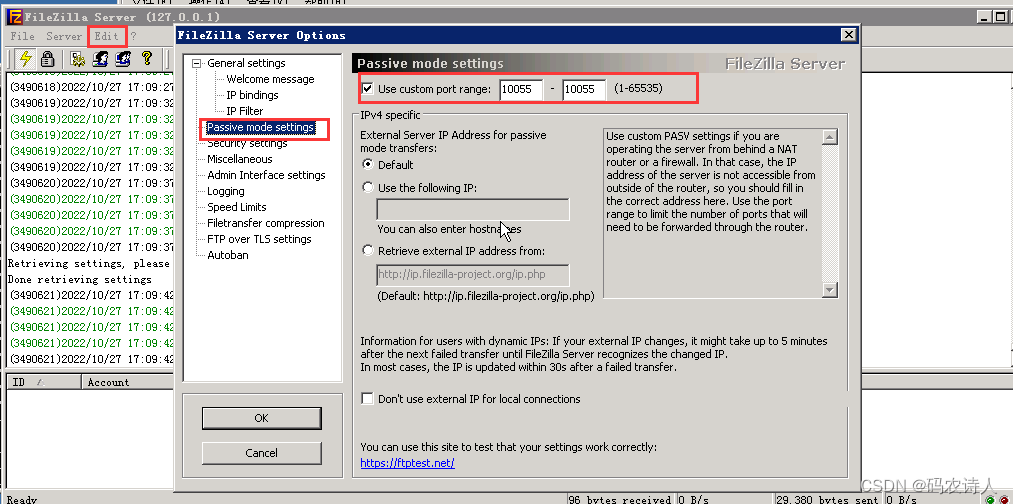Click the green indicator light in status bar
This screenshot has height=504, width=1013.
[992, 500]
